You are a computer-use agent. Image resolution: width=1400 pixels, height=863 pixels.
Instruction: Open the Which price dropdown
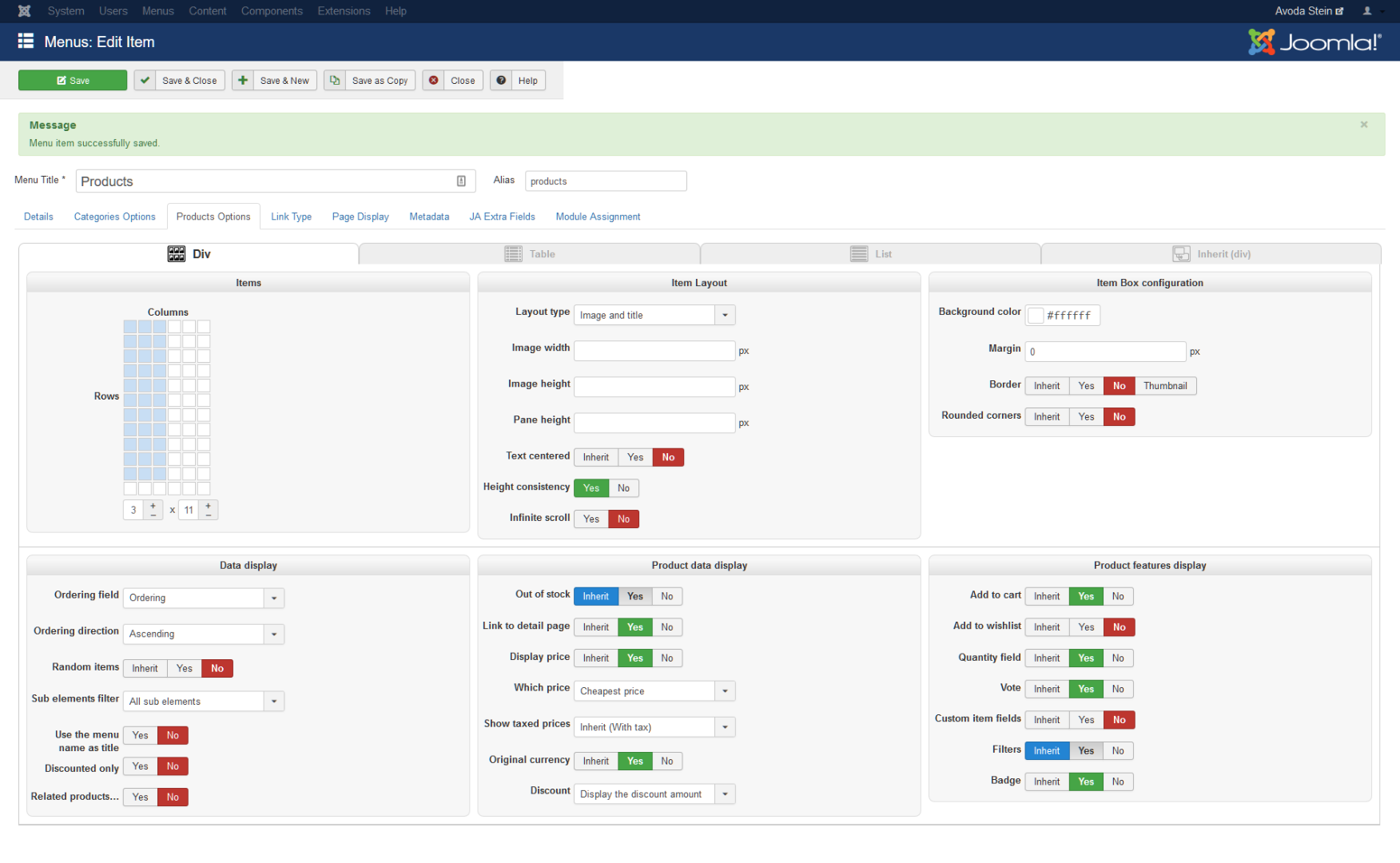[x=725, y=691]
